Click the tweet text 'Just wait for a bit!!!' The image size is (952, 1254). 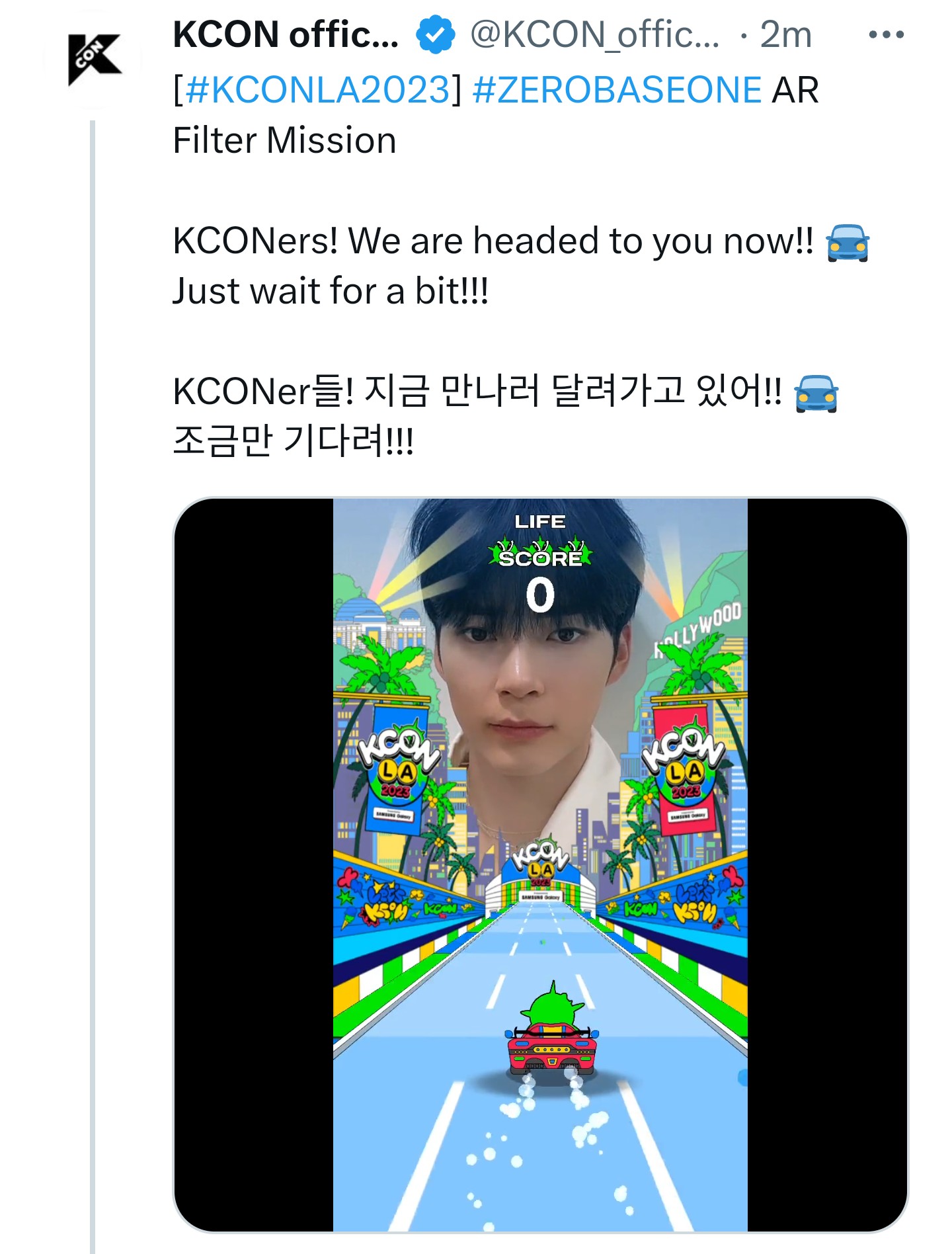click(331, 291)
